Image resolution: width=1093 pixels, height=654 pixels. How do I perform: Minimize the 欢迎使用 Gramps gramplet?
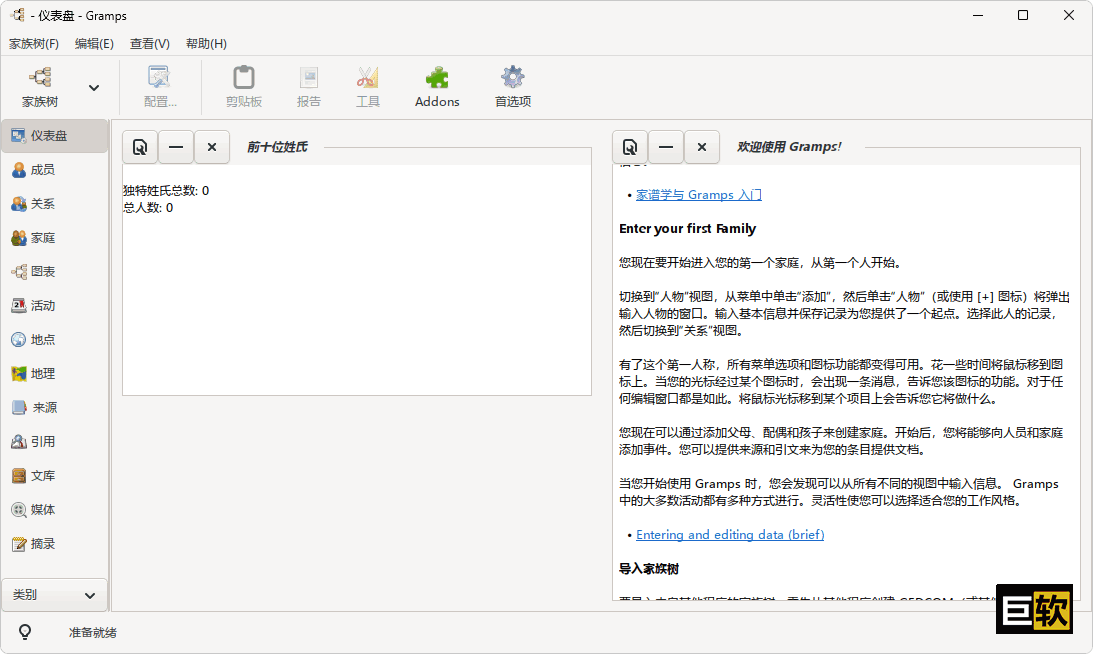pyautogui.click(x=666, y=147)
